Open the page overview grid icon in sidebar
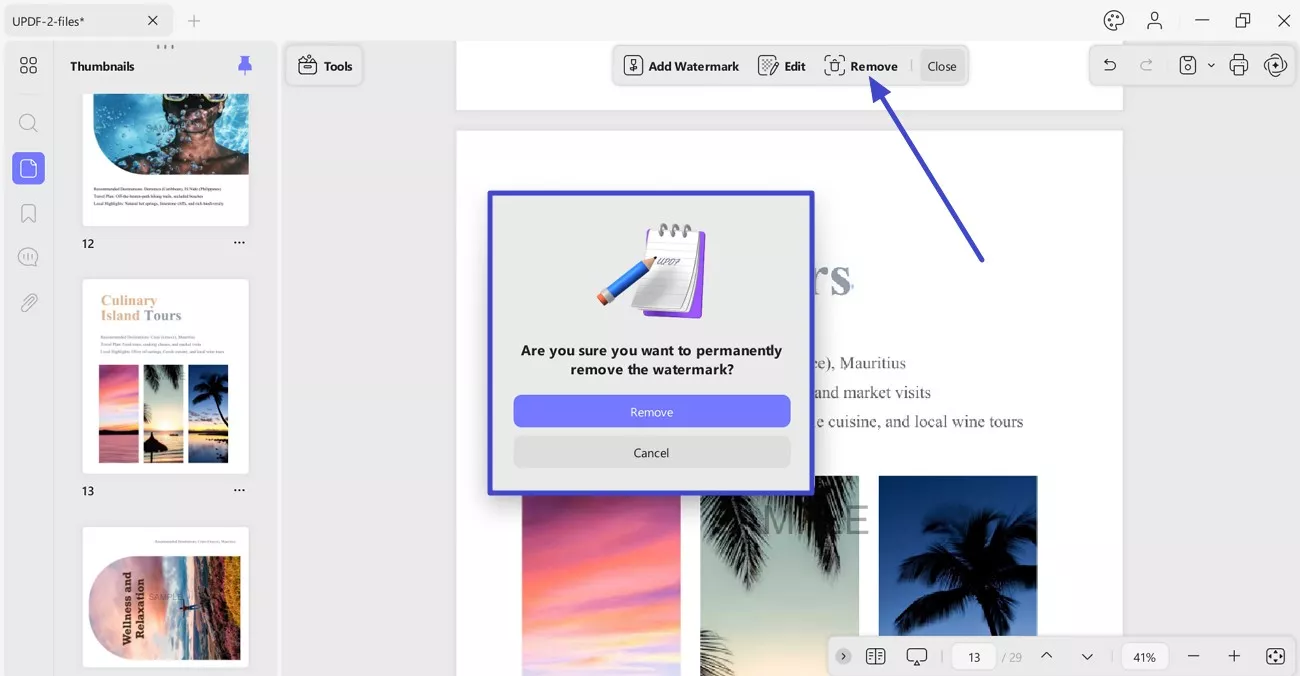Screen dimensions: 1300x676 pyautogui.click(x=28, y=66)
